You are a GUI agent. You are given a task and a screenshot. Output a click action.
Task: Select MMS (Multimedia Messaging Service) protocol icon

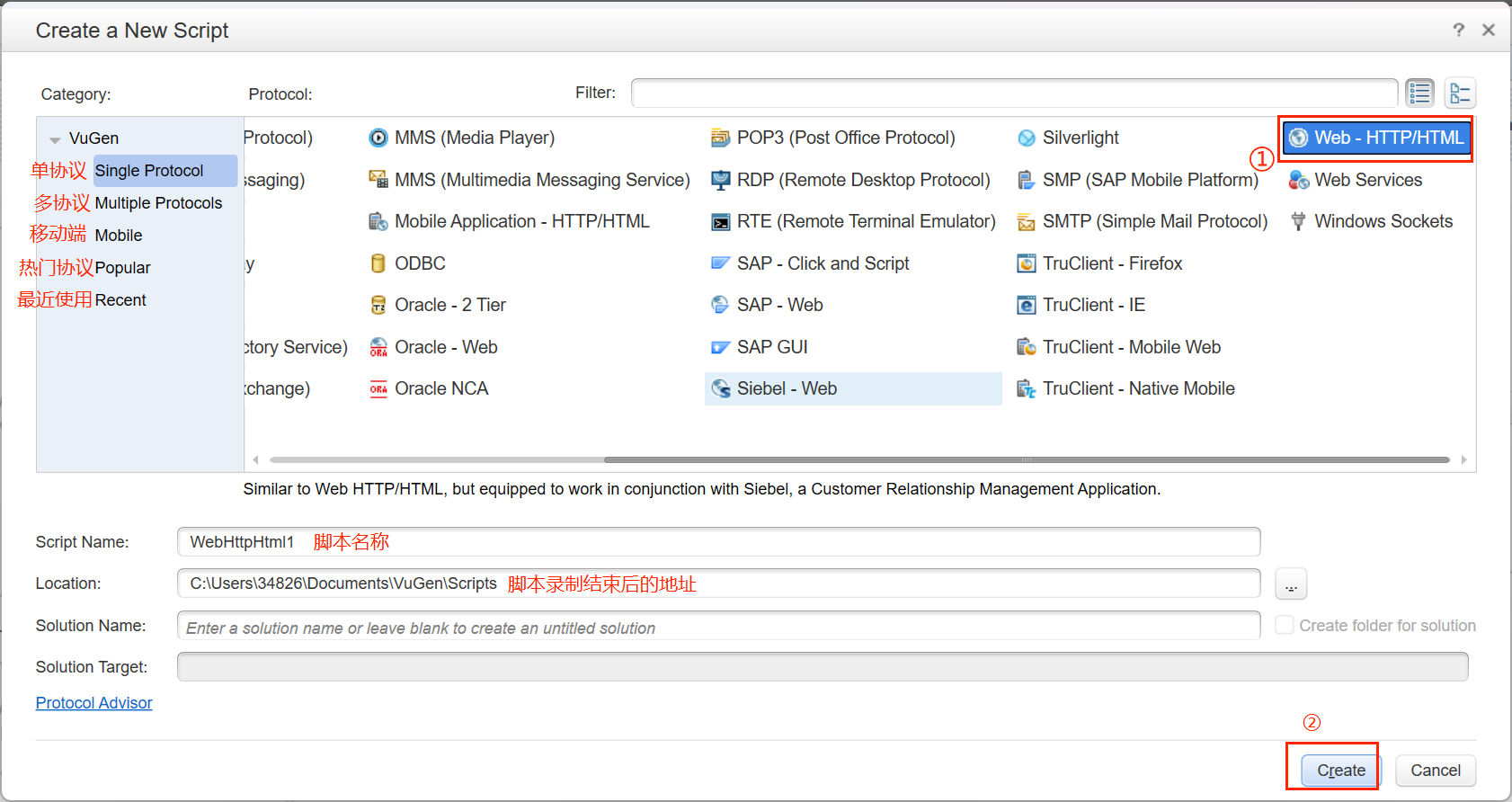click(x=378, y=180)
